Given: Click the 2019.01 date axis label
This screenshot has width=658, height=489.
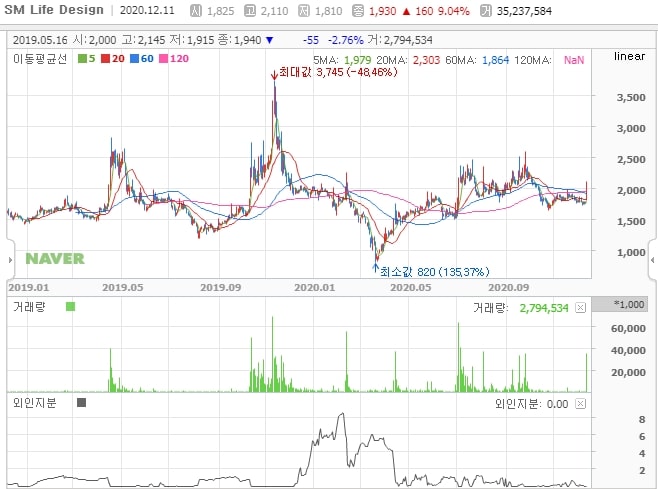Looking at the screenshot, I should click(29, 288).
